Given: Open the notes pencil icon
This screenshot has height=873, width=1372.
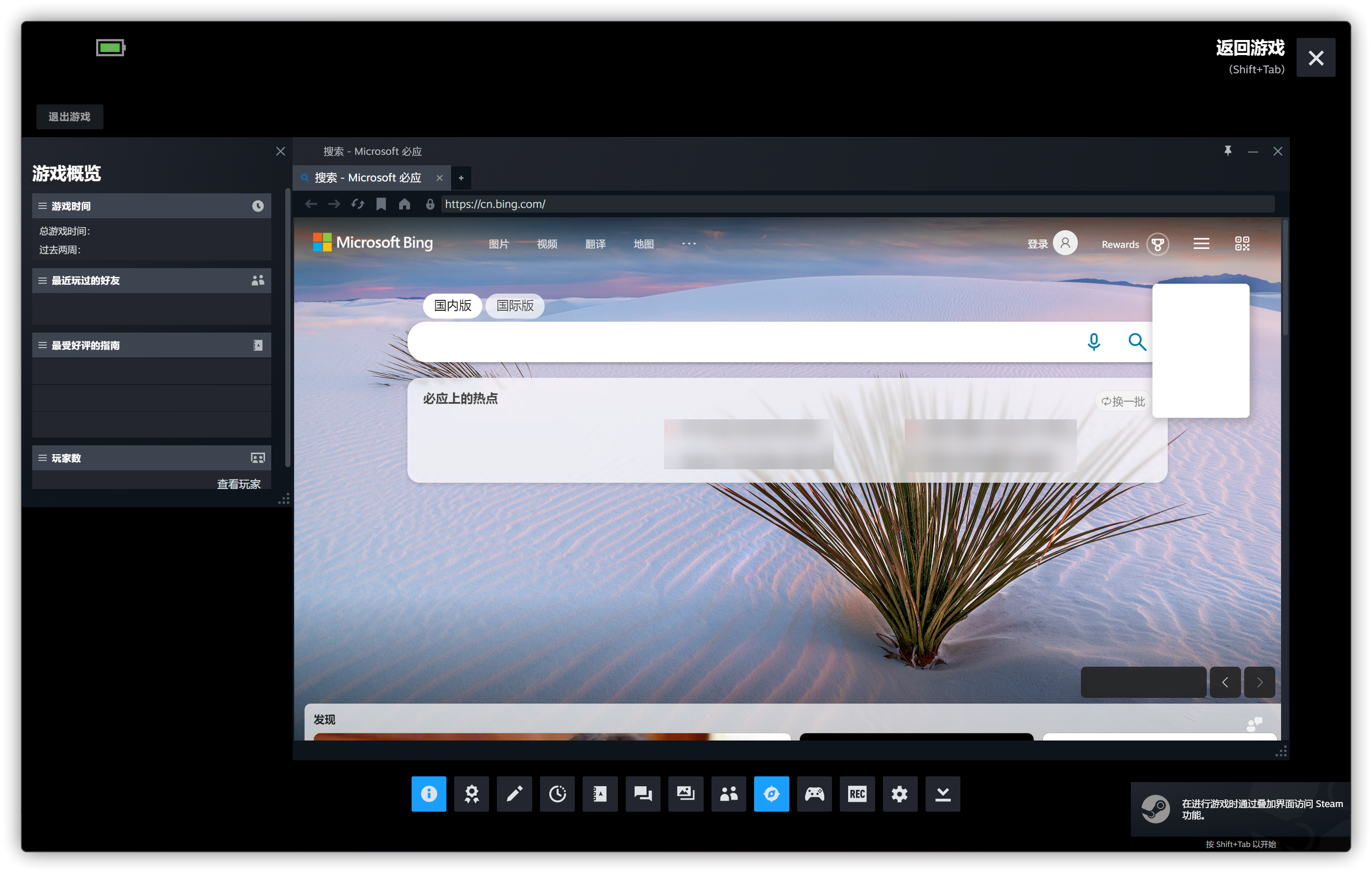Looking at the screenshot, I should point(514,794).
